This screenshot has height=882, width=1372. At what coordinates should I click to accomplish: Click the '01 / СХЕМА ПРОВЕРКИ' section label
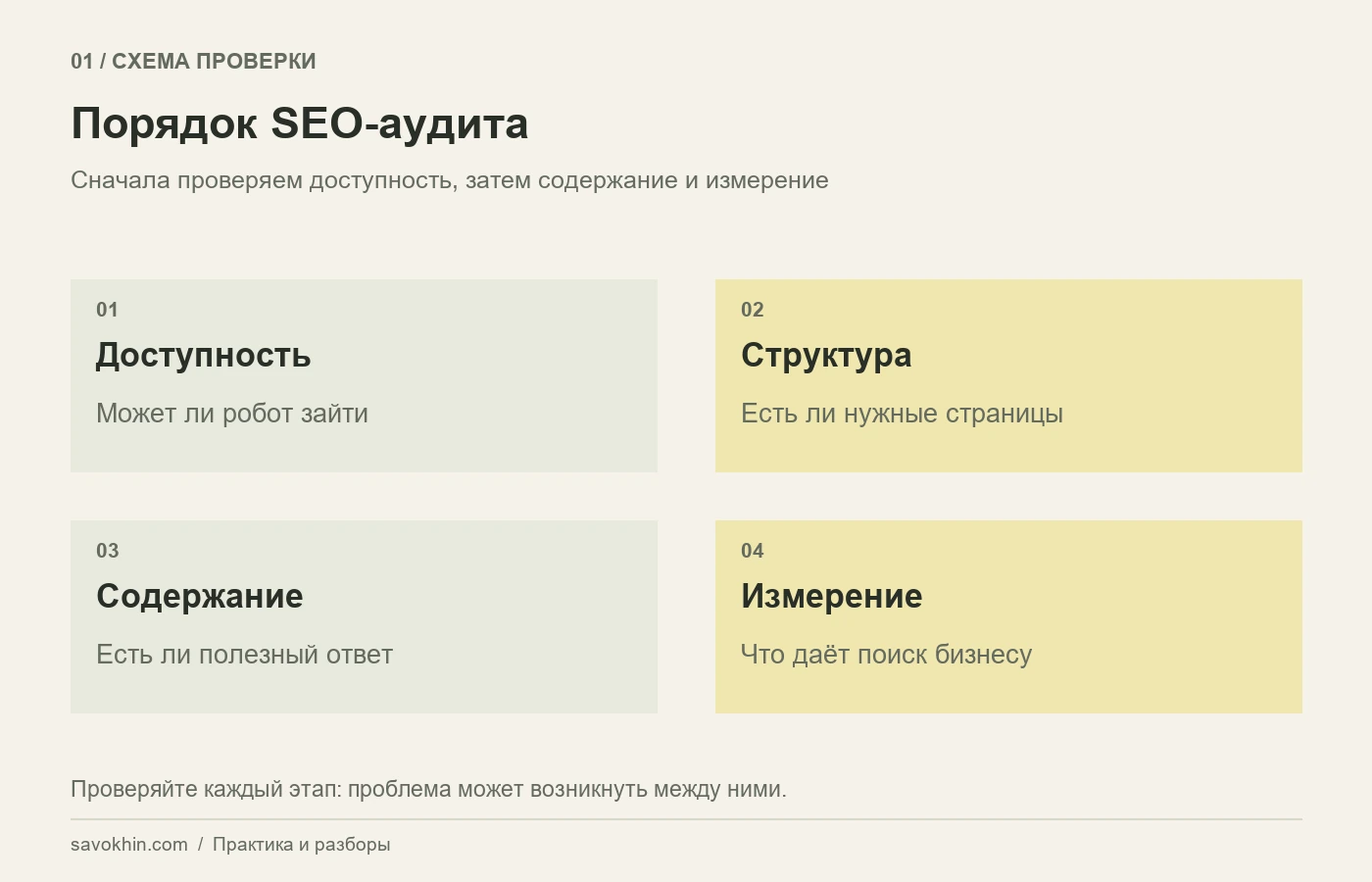[x=193, y=61]
